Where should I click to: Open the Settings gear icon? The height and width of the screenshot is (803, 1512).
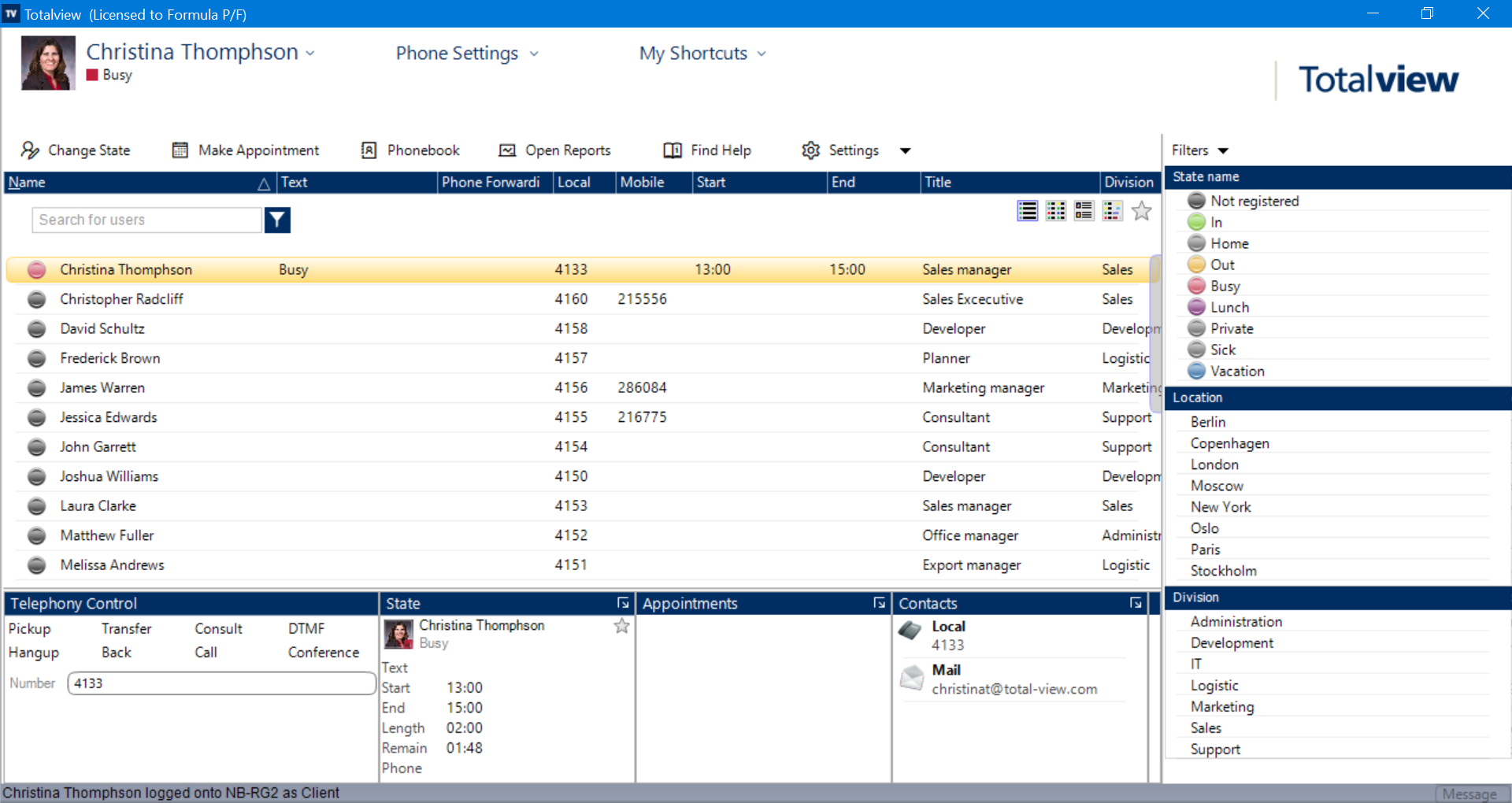click(x=811, y=150)
